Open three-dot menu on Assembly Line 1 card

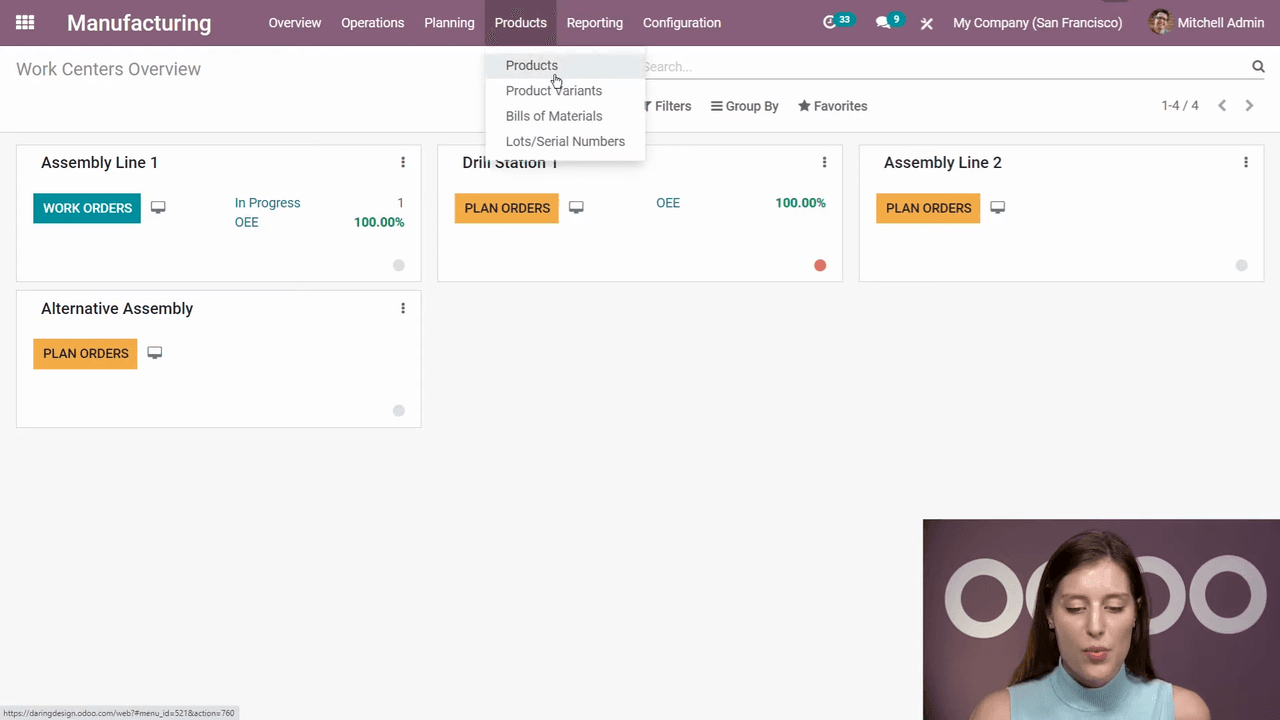[x=403, y=163]
